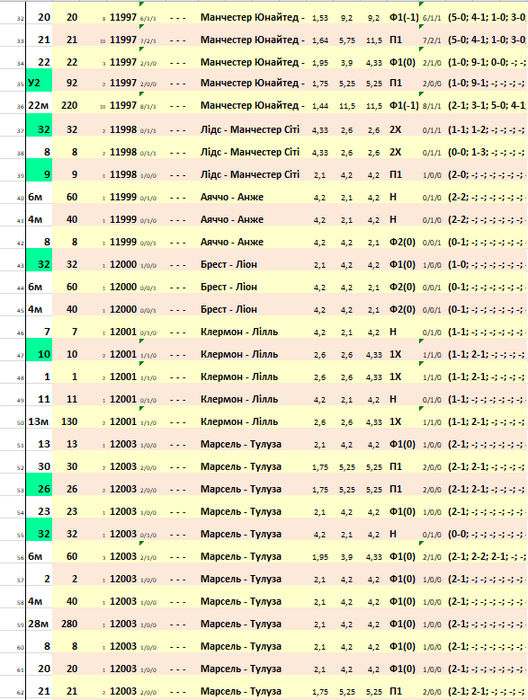Click Ф1(0) cell in the Брест - Ліон rows

pyautogui.click(x=402, y=264)
